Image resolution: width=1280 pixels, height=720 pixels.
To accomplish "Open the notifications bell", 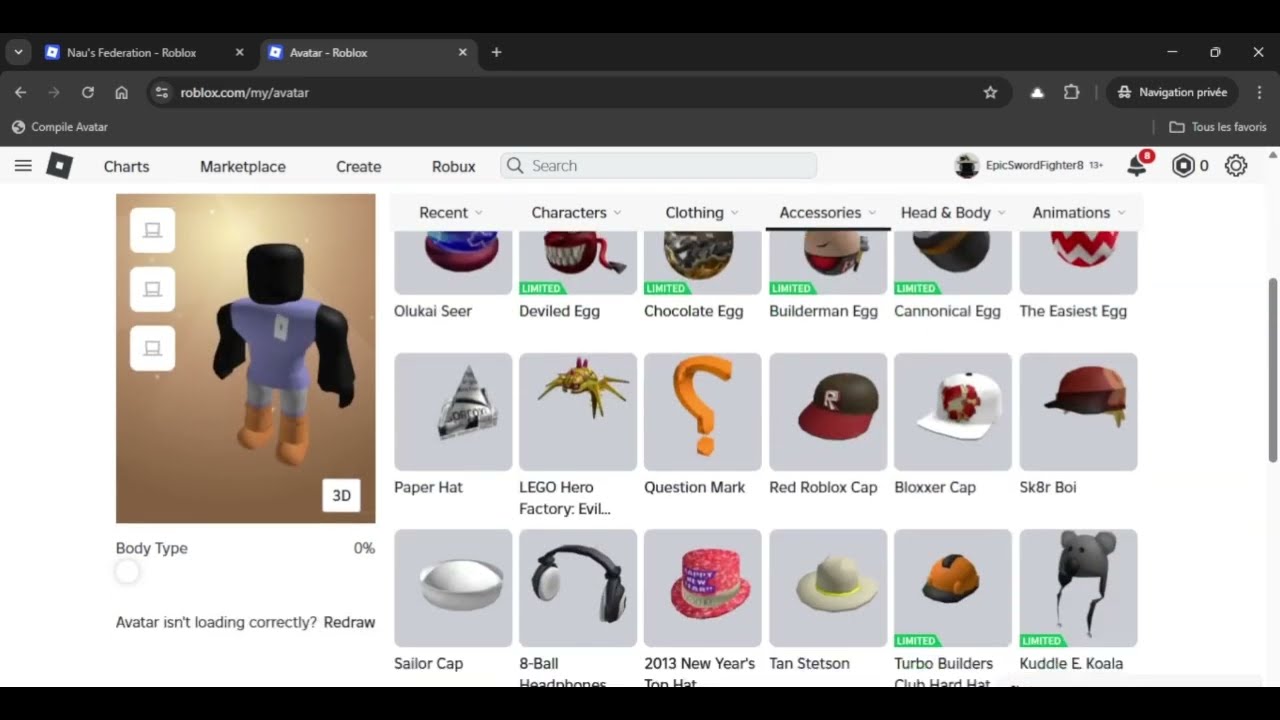I will (x=1137, y=166).
